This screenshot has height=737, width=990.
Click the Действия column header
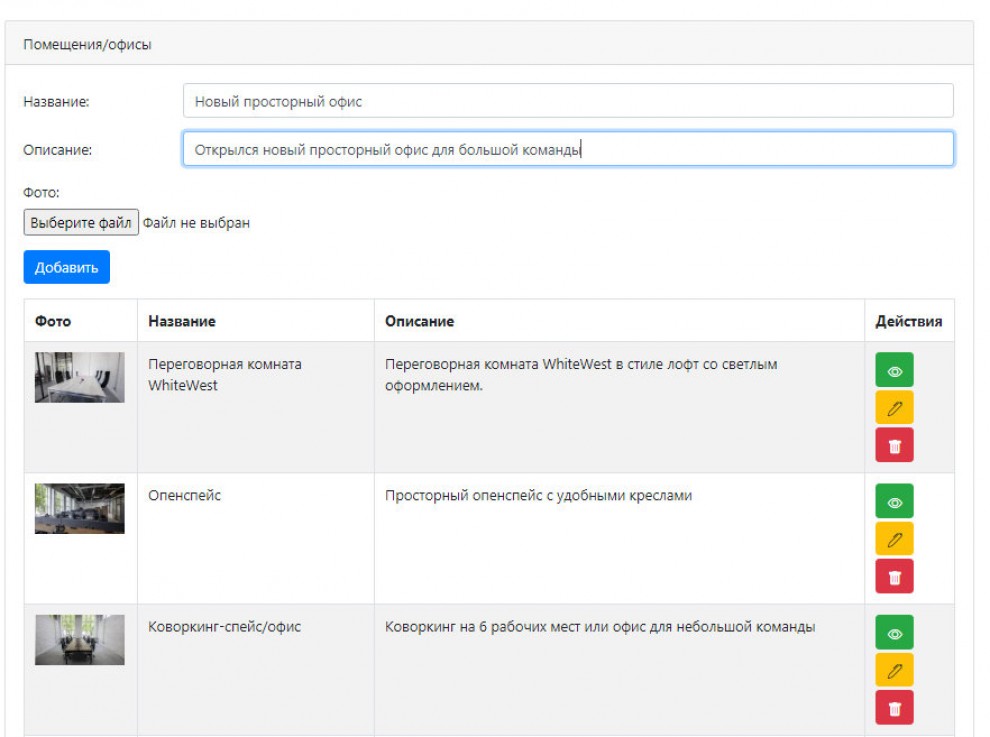pyautogui.click(x=909, y=321)
